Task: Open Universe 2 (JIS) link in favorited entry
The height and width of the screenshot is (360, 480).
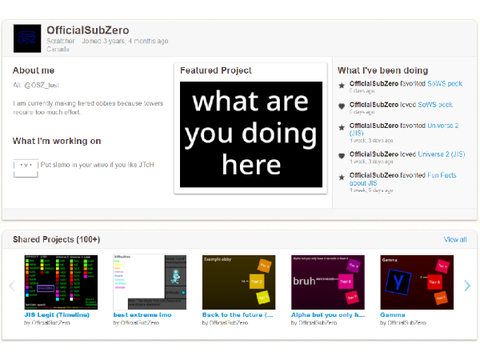Action: 404,129
